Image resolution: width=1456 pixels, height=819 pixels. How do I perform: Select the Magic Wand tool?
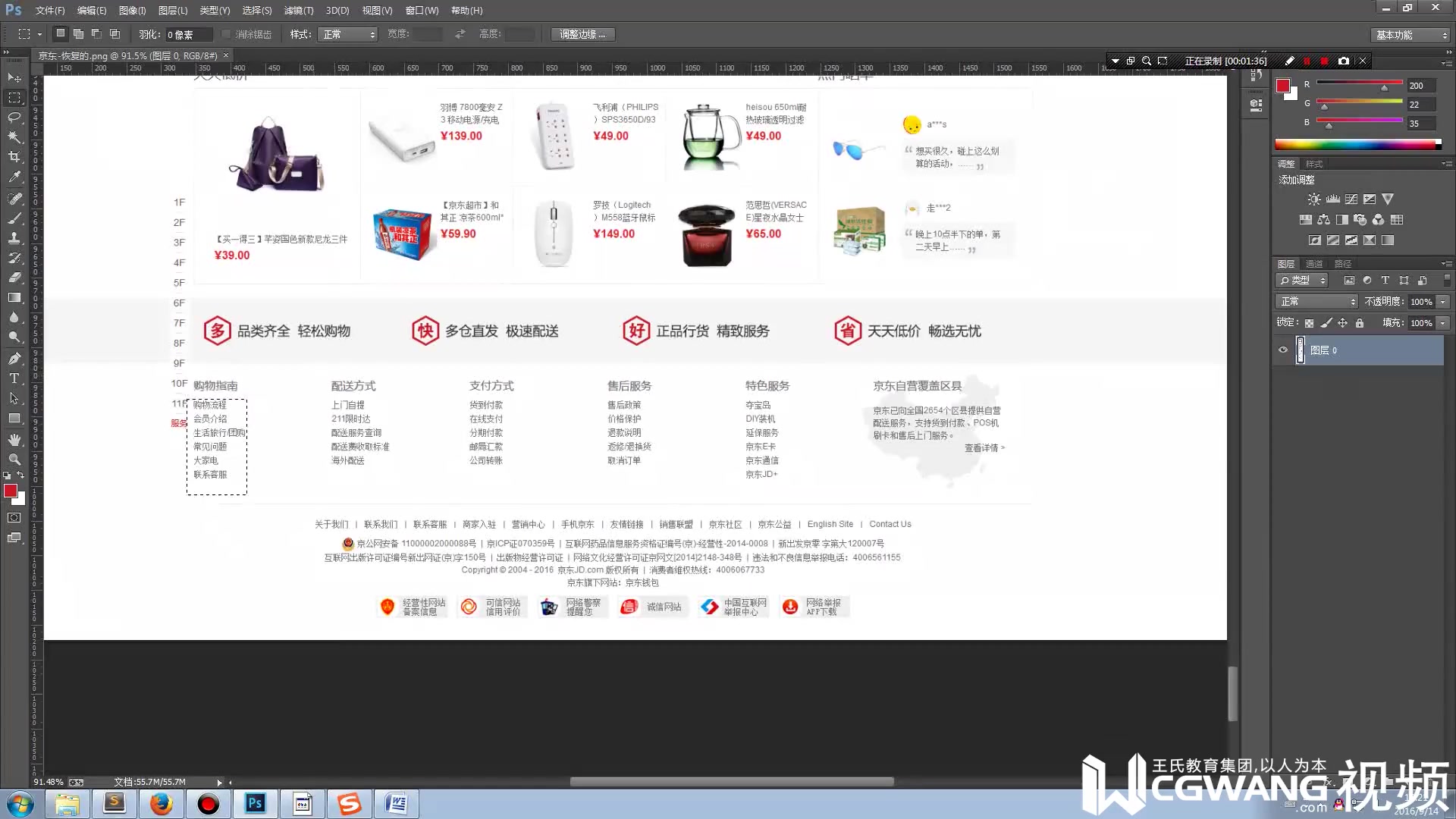tap(14, 137)
